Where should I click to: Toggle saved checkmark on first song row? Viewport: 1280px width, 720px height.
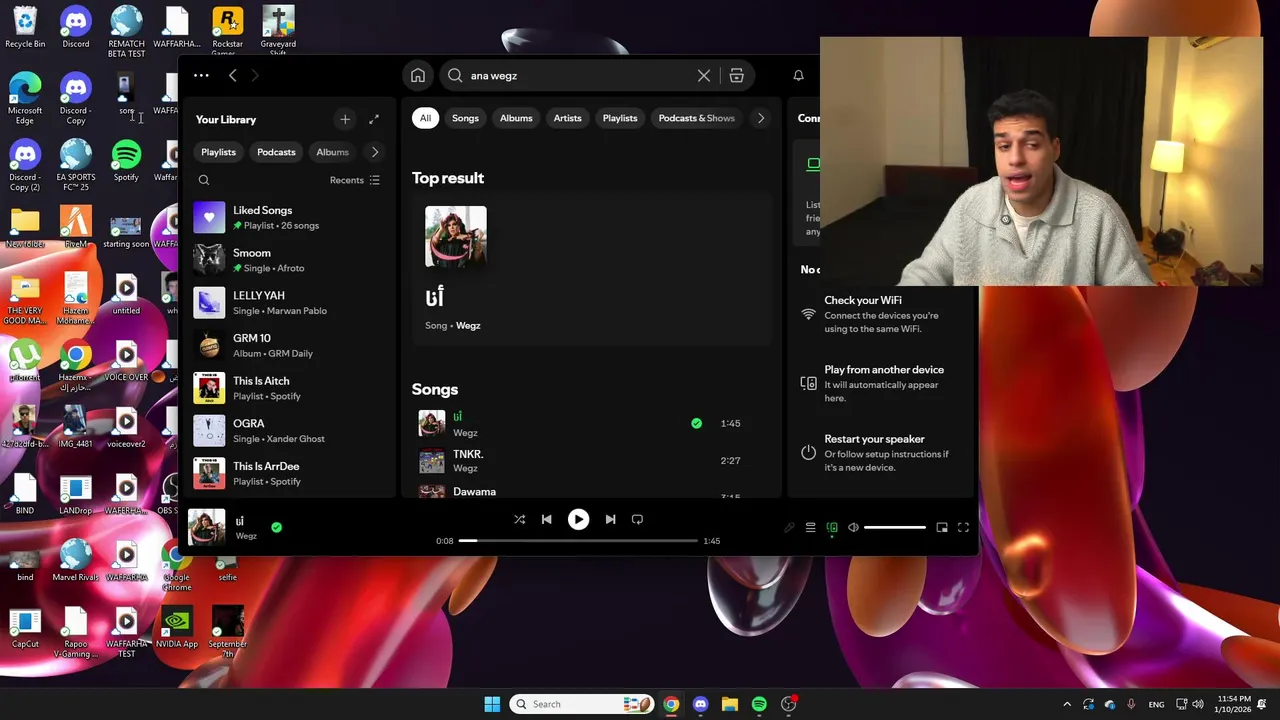(696, 423)
